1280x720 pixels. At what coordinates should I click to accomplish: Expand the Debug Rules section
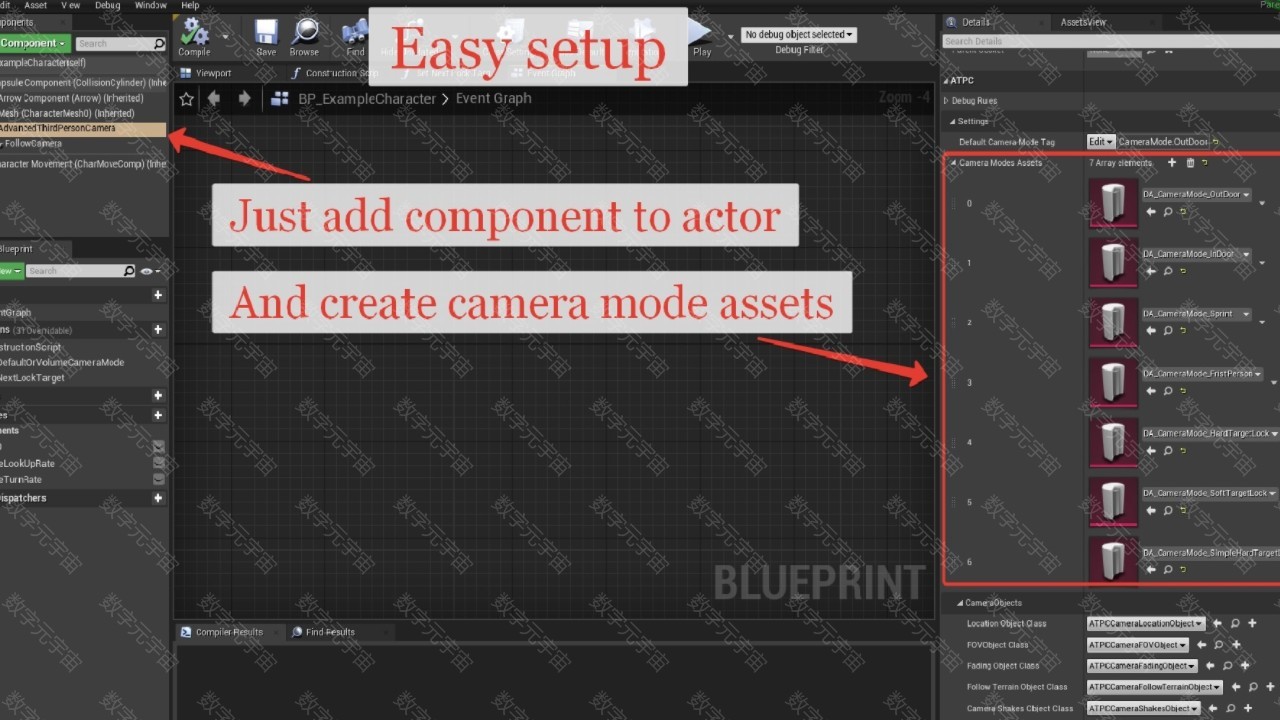946,101
